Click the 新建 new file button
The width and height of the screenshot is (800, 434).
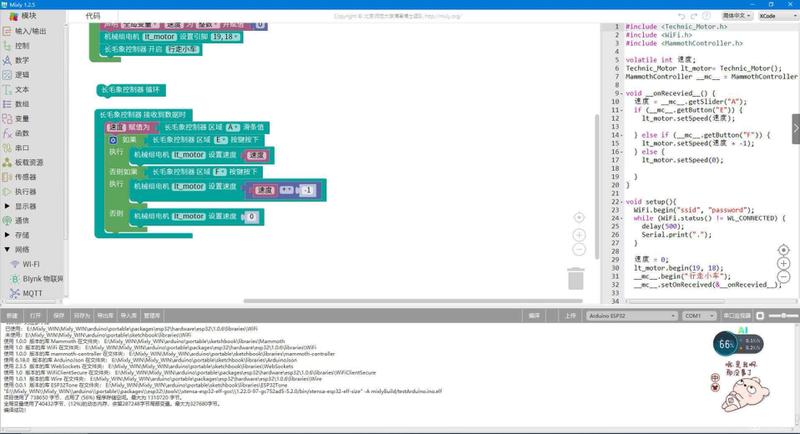12,316
